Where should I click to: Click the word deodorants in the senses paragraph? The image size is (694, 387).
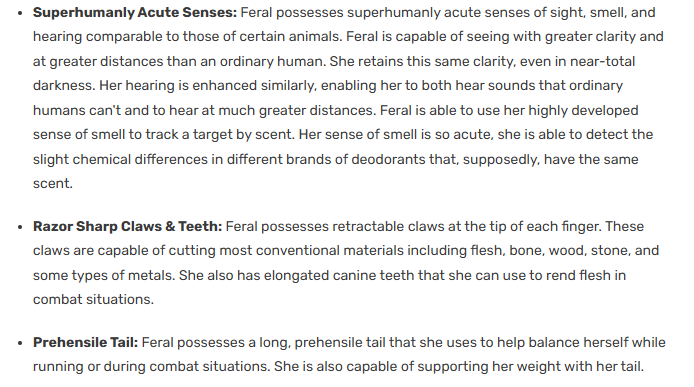[x=388, y=159]
